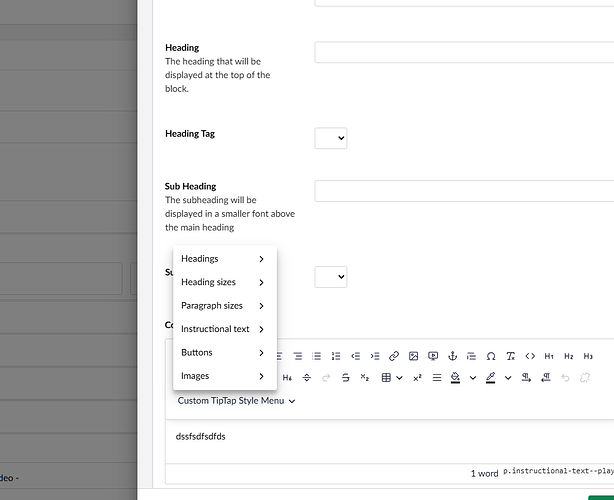Toggle superscript formatting
The height and width of the screenshot is (500, 614).
(417, 377)
